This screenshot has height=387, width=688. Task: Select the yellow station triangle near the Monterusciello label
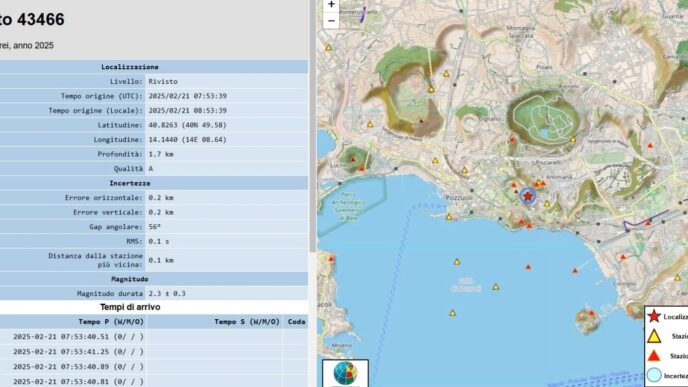pos(329,47)
